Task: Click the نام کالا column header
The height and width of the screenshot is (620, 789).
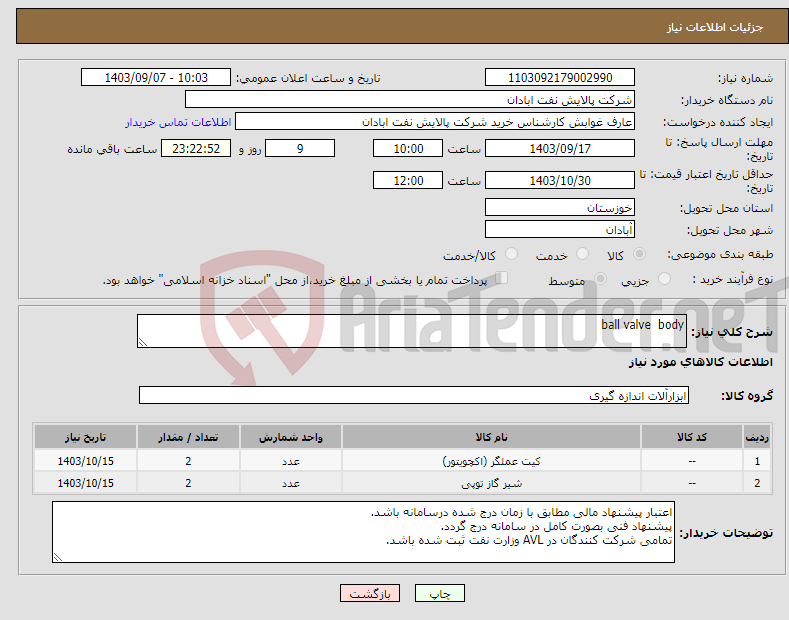Action: (x=492, y=437)
